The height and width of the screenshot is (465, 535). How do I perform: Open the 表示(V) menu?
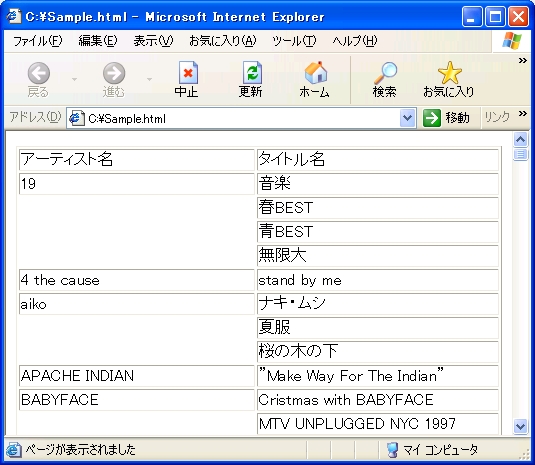coord(153,41)
